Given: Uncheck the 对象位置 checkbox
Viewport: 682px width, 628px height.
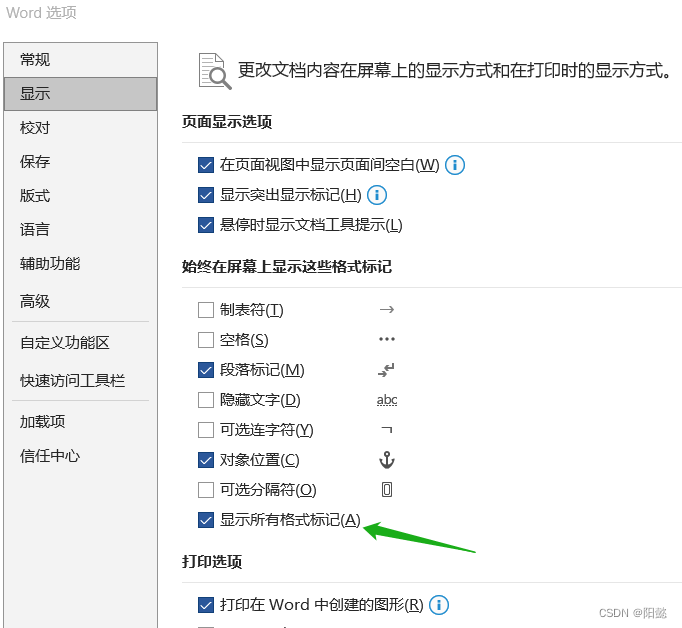Looking at the screenshot, I should 206,460.
